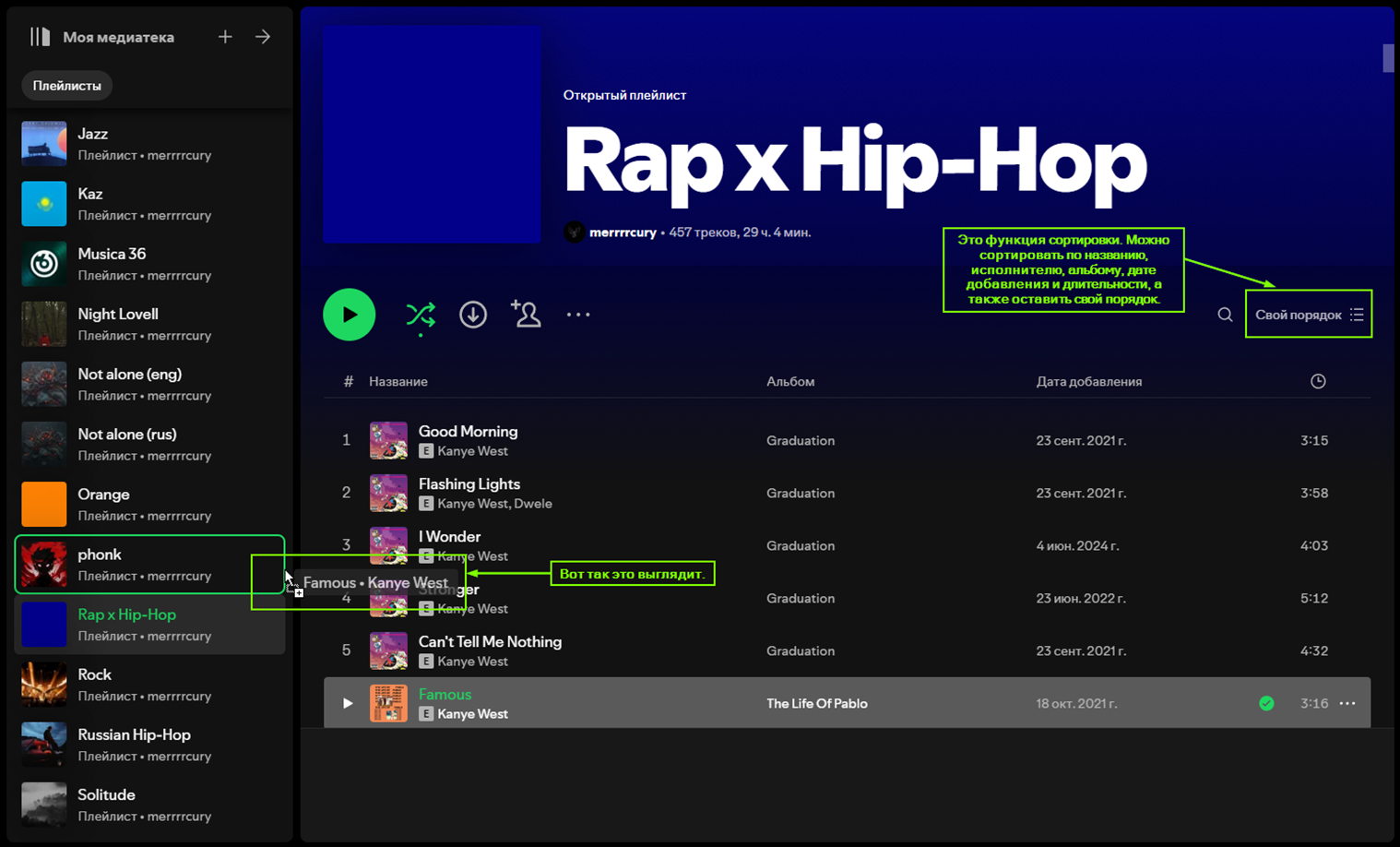The height and width of the screenshot is (847, 1400).
Task: Click Famous album art thumbnail
Action: click(x=388, y=703)
